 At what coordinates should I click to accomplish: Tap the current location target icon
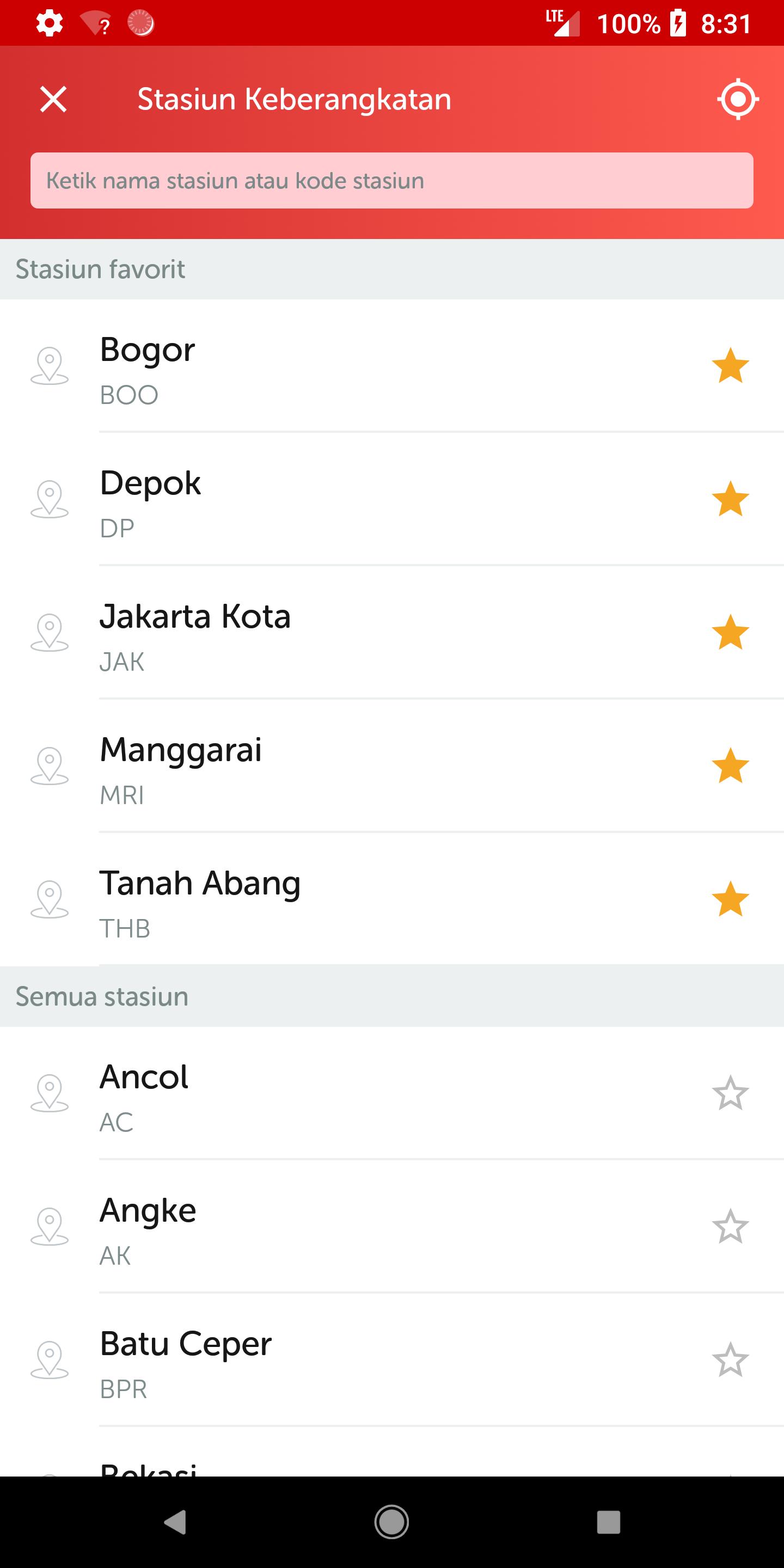[737, 99]
